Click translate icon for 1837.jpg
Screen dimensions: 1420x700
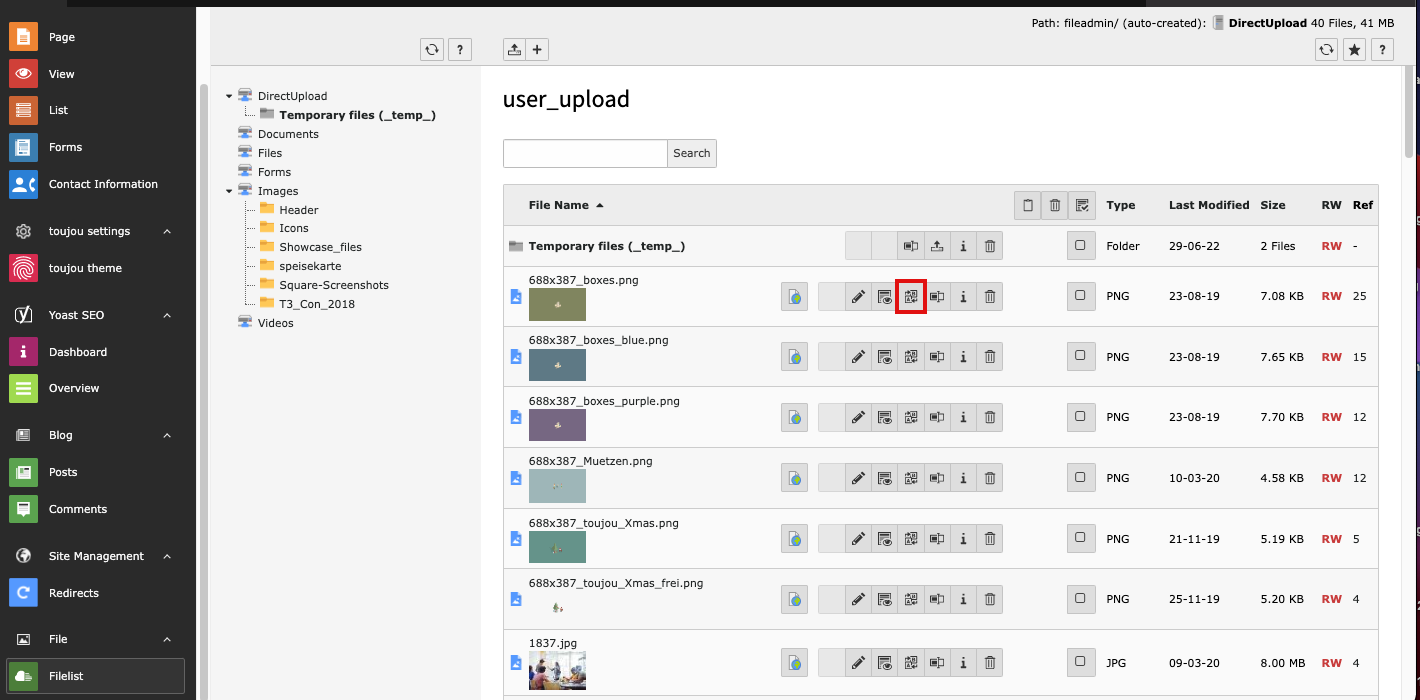pos(794,662)
